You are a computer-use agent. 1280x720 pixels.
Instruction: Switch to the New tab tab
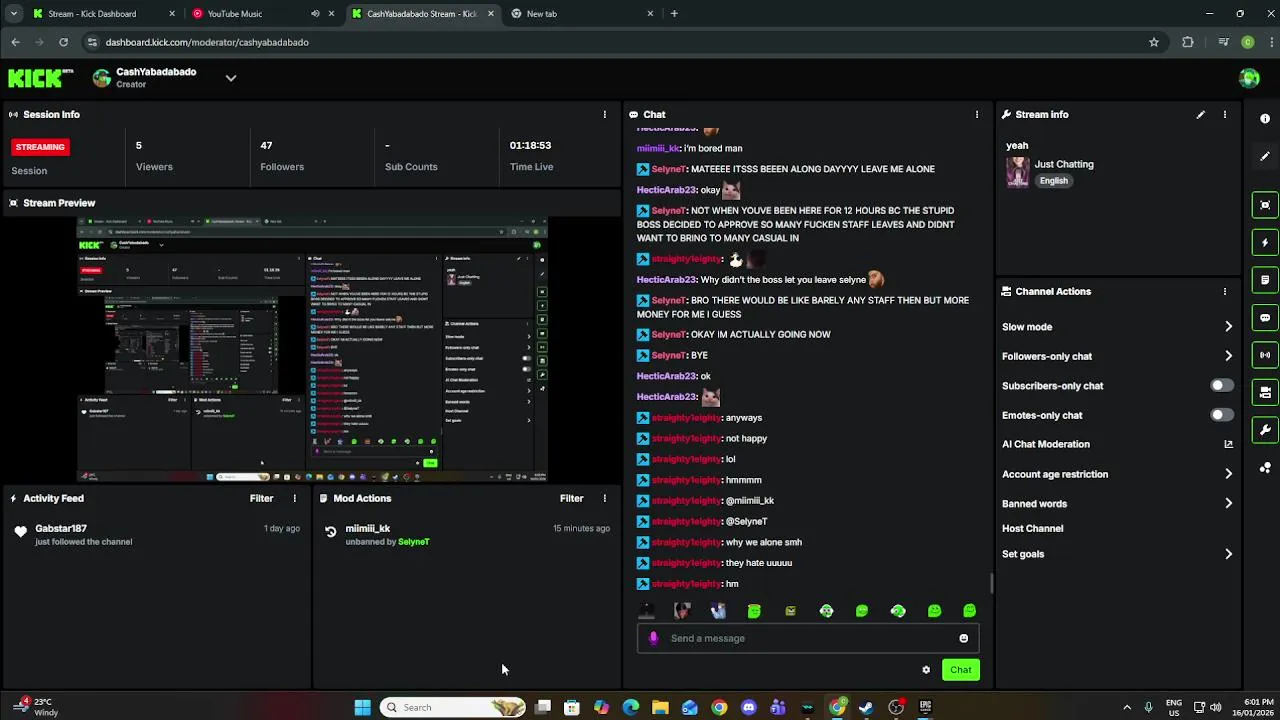coord(582,14)
